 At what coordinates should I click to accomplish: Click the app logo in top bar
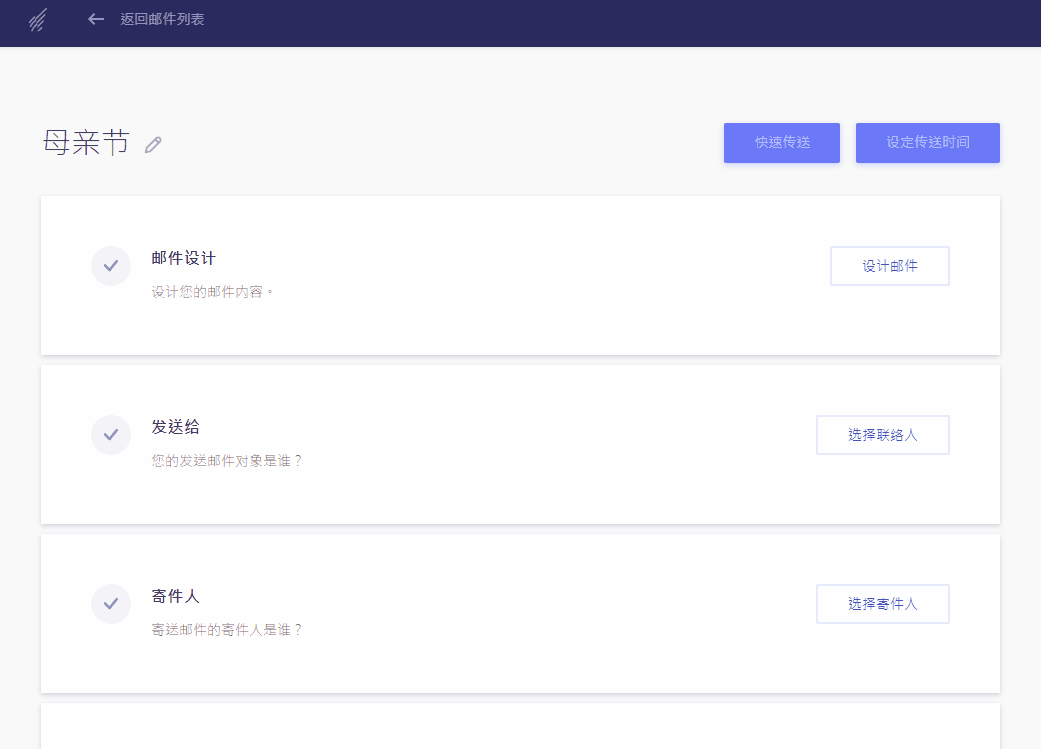click(38, 20)
